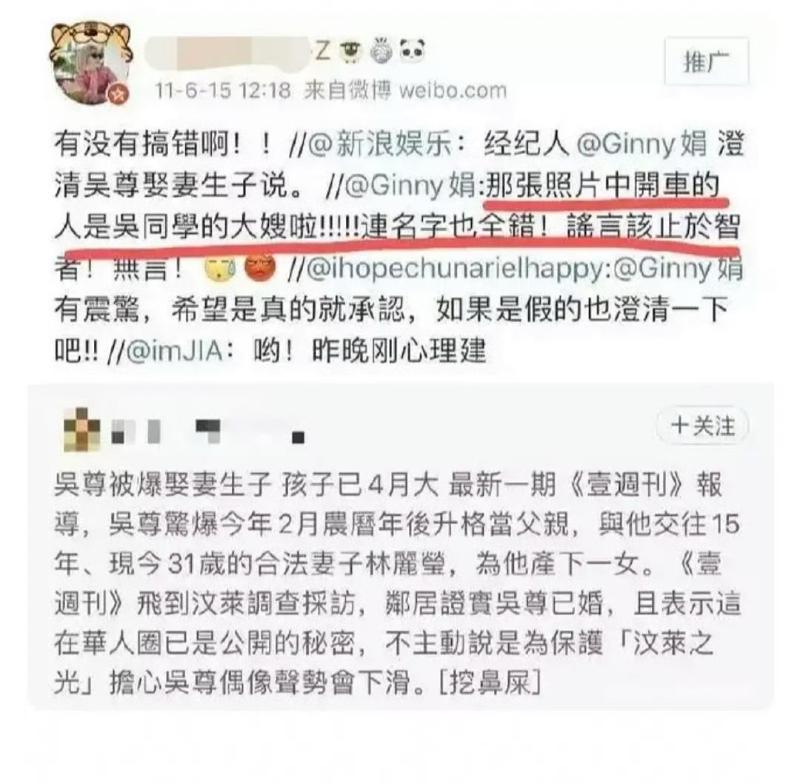The height and width of the screenshot is (784, 800).
Task: Click the 推广 promote button
Action: pyautogui.click(x=706, y=61)
